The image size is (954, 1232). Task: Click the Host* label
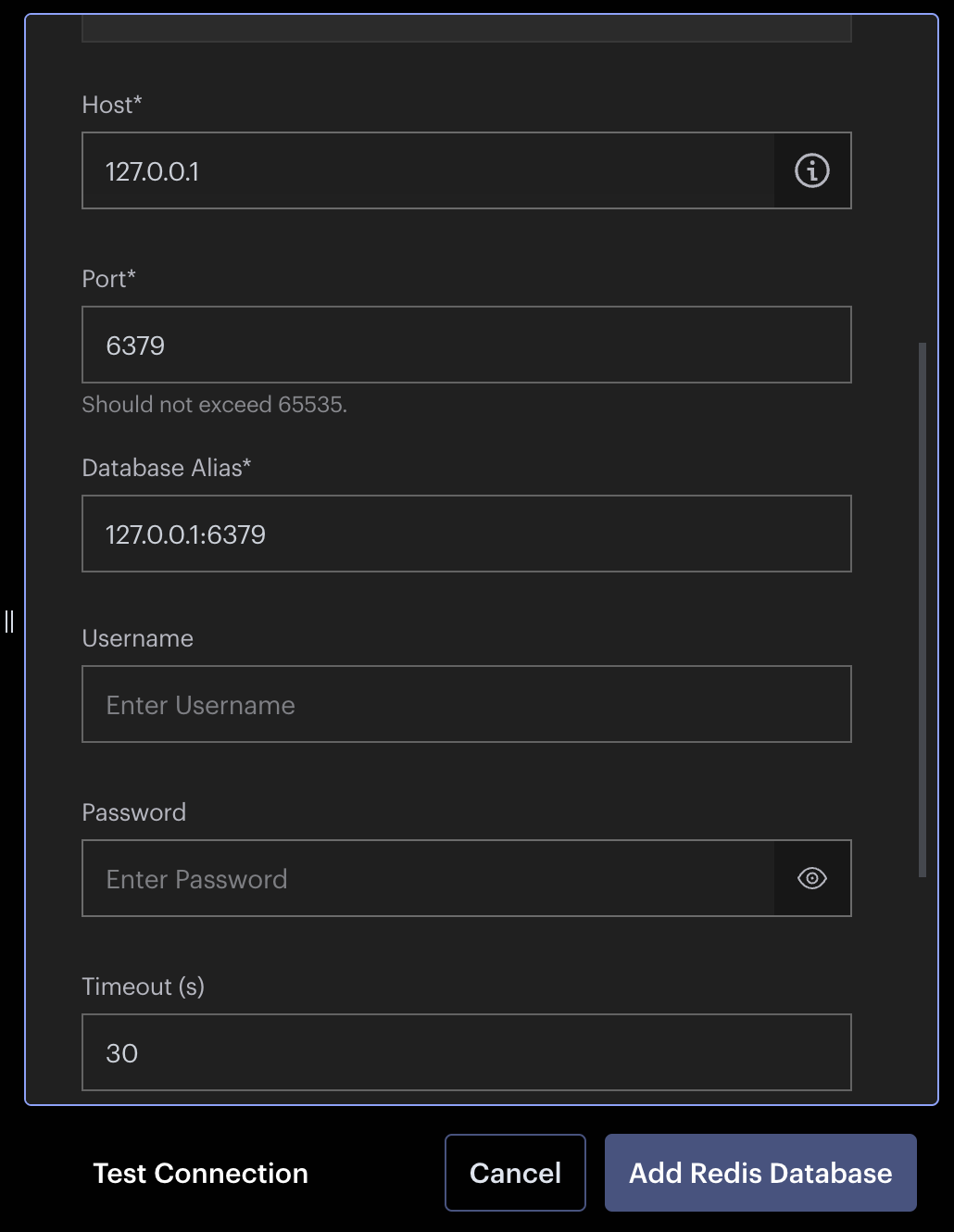coord(112,105)
